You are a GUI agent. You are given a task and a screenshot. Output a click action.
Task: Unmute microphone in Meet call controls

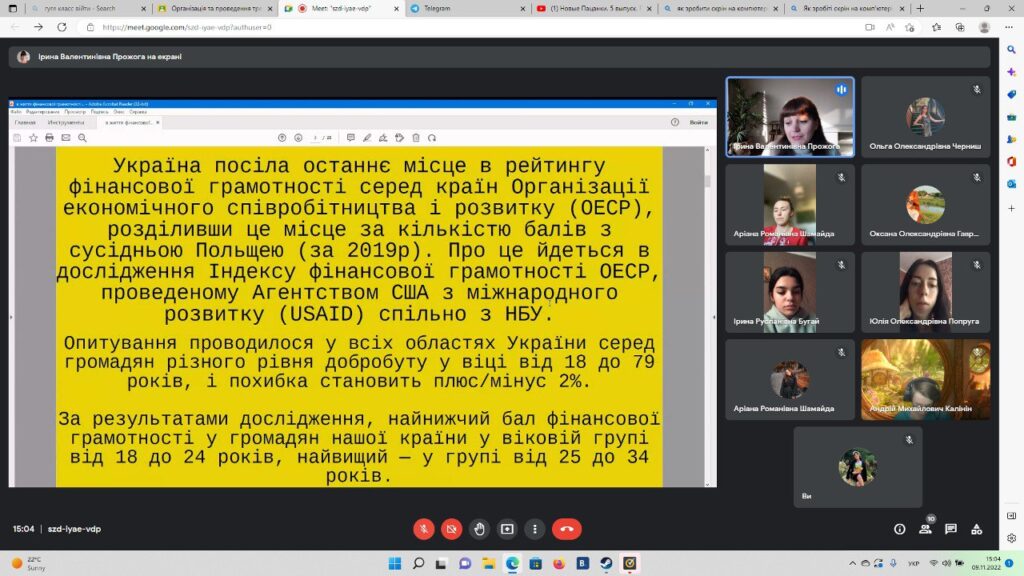click(424, 529)
